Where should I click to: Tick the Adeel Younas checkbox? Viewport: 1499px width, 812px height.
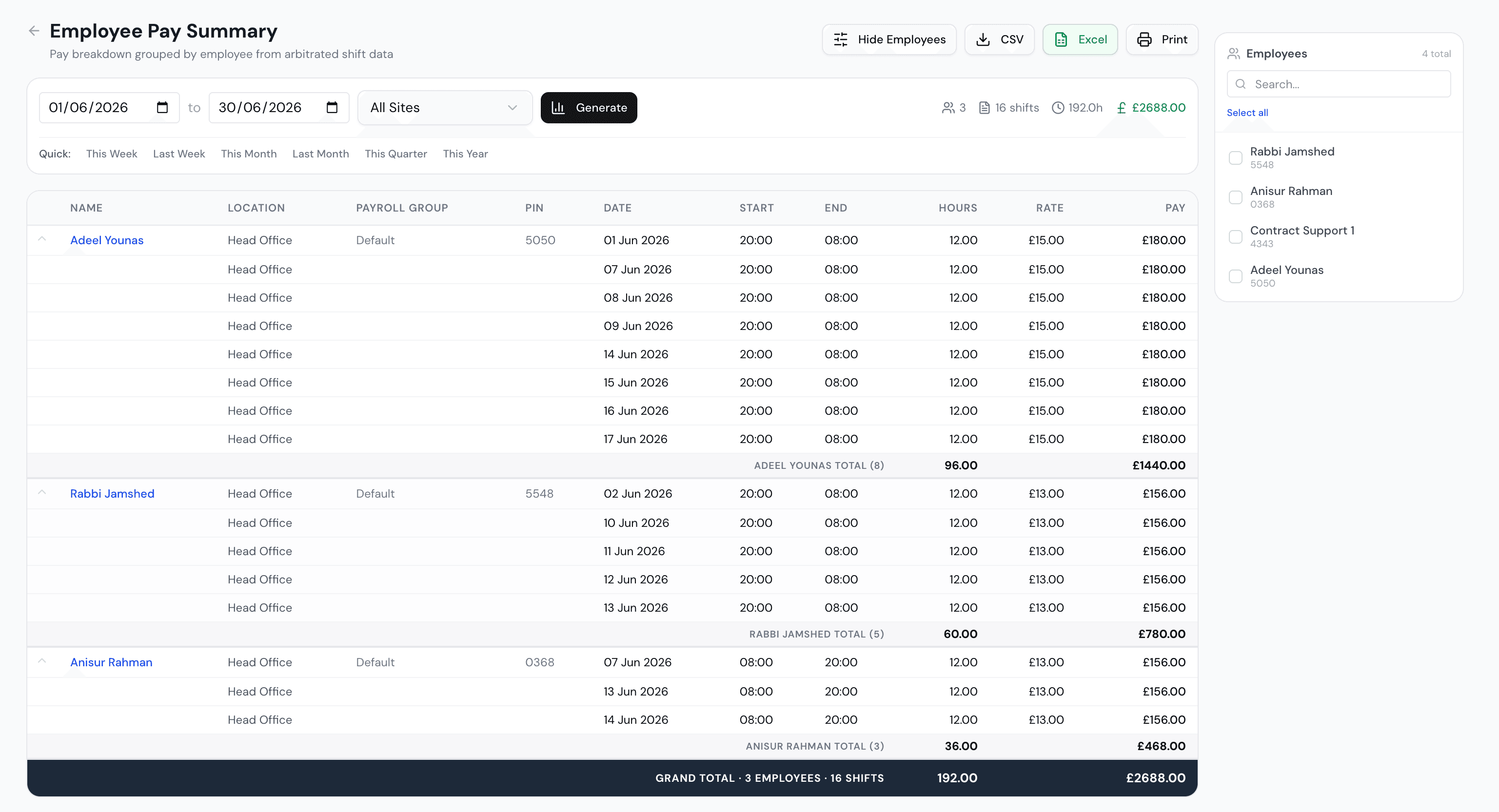pos(1235,276)
